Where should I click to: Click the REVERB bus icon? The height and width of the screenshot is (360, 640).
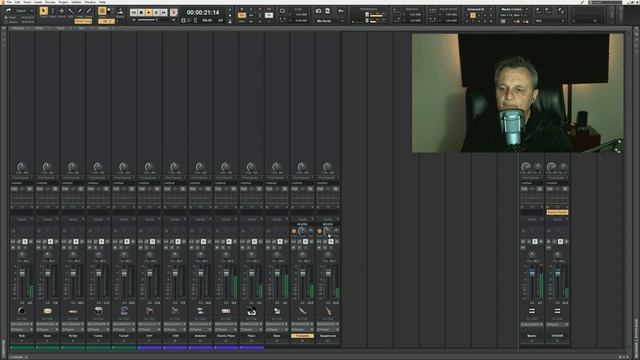point(557,311)
